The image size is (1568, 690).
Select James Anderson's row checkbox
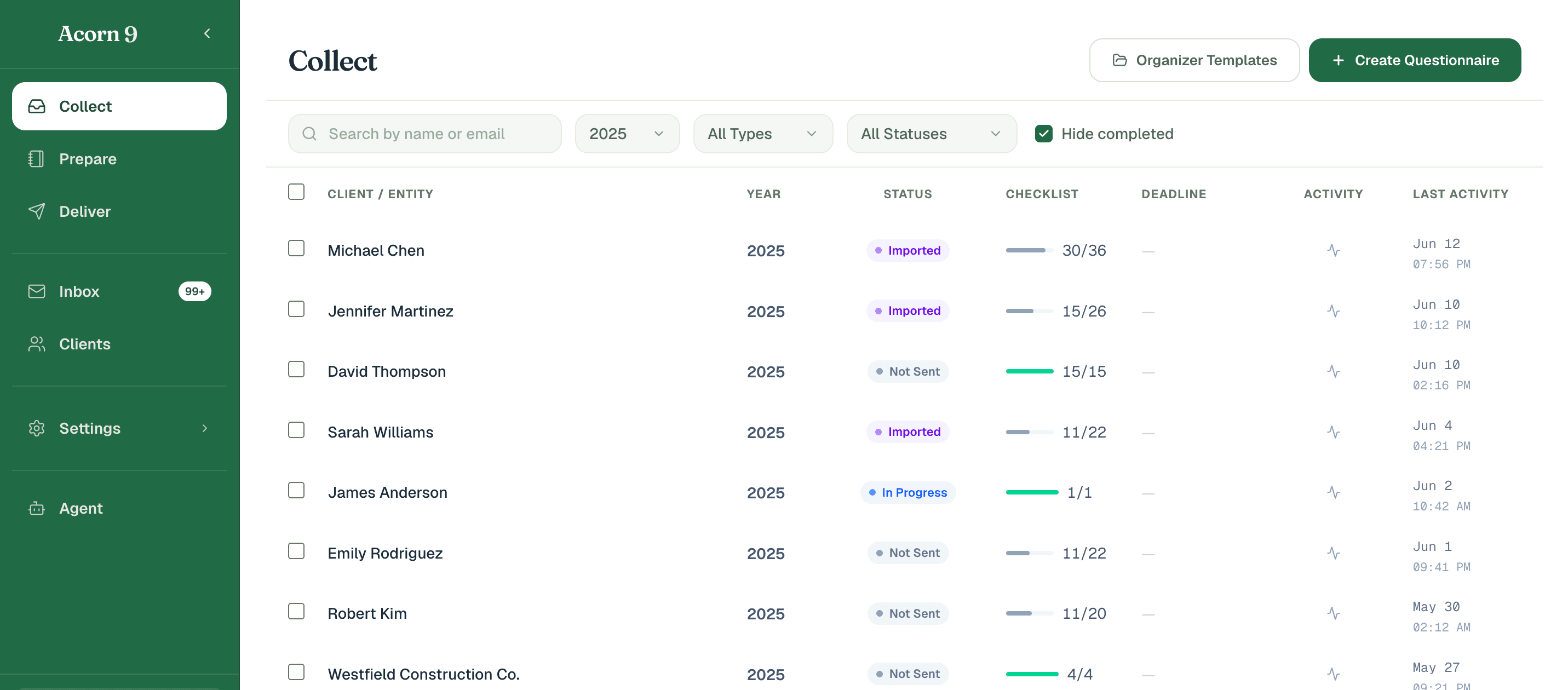pos(296,491)
